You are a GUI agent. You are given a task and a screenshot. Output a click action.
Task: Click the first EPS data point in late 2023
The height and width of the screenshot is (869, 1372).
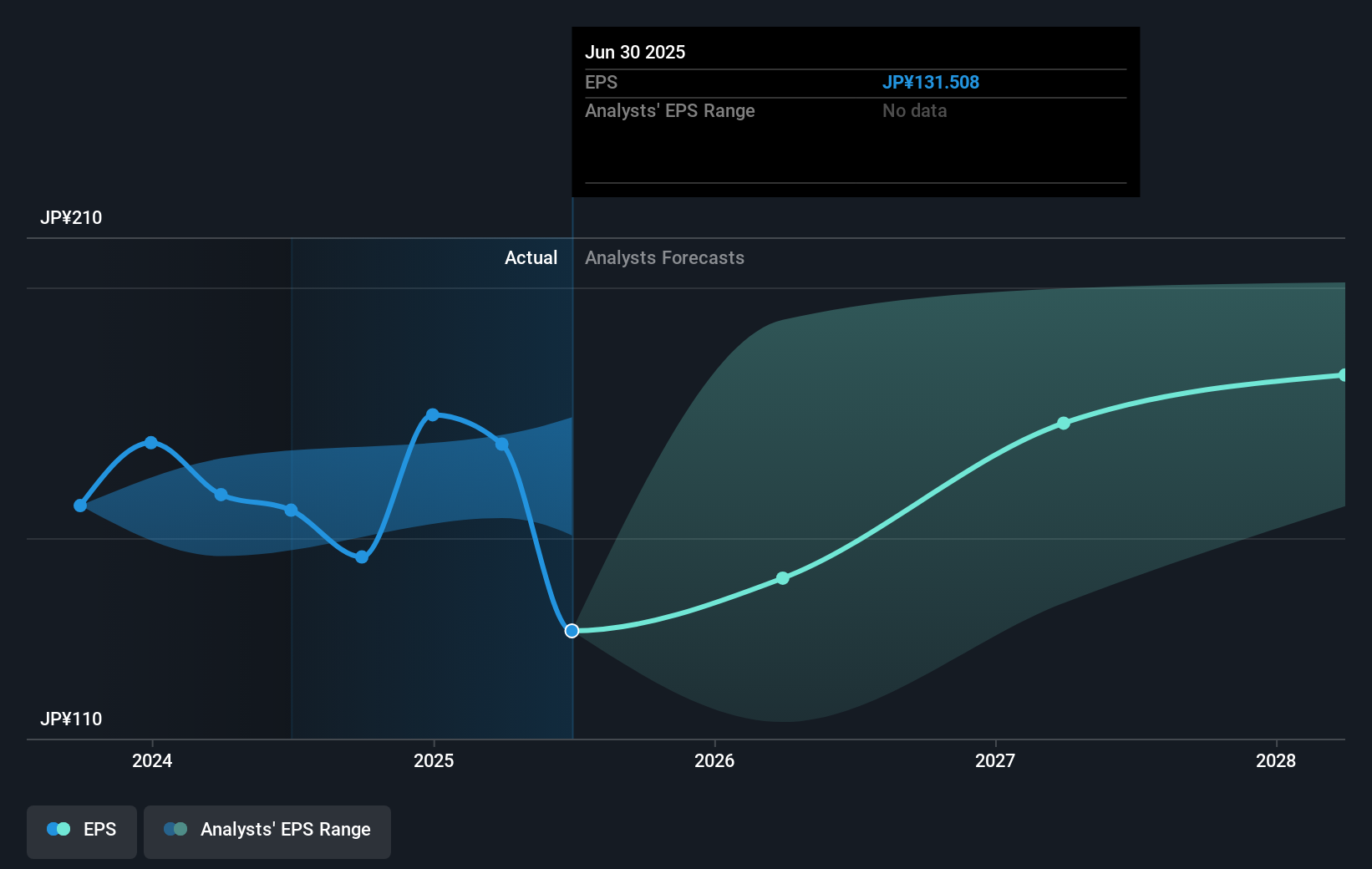point(80,506)
